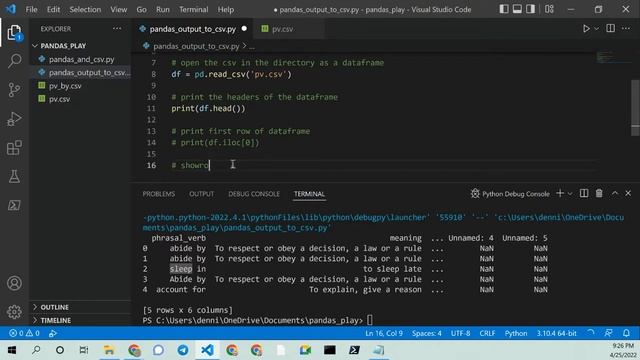Open terminal launch profile dropdown arrow

570,193
